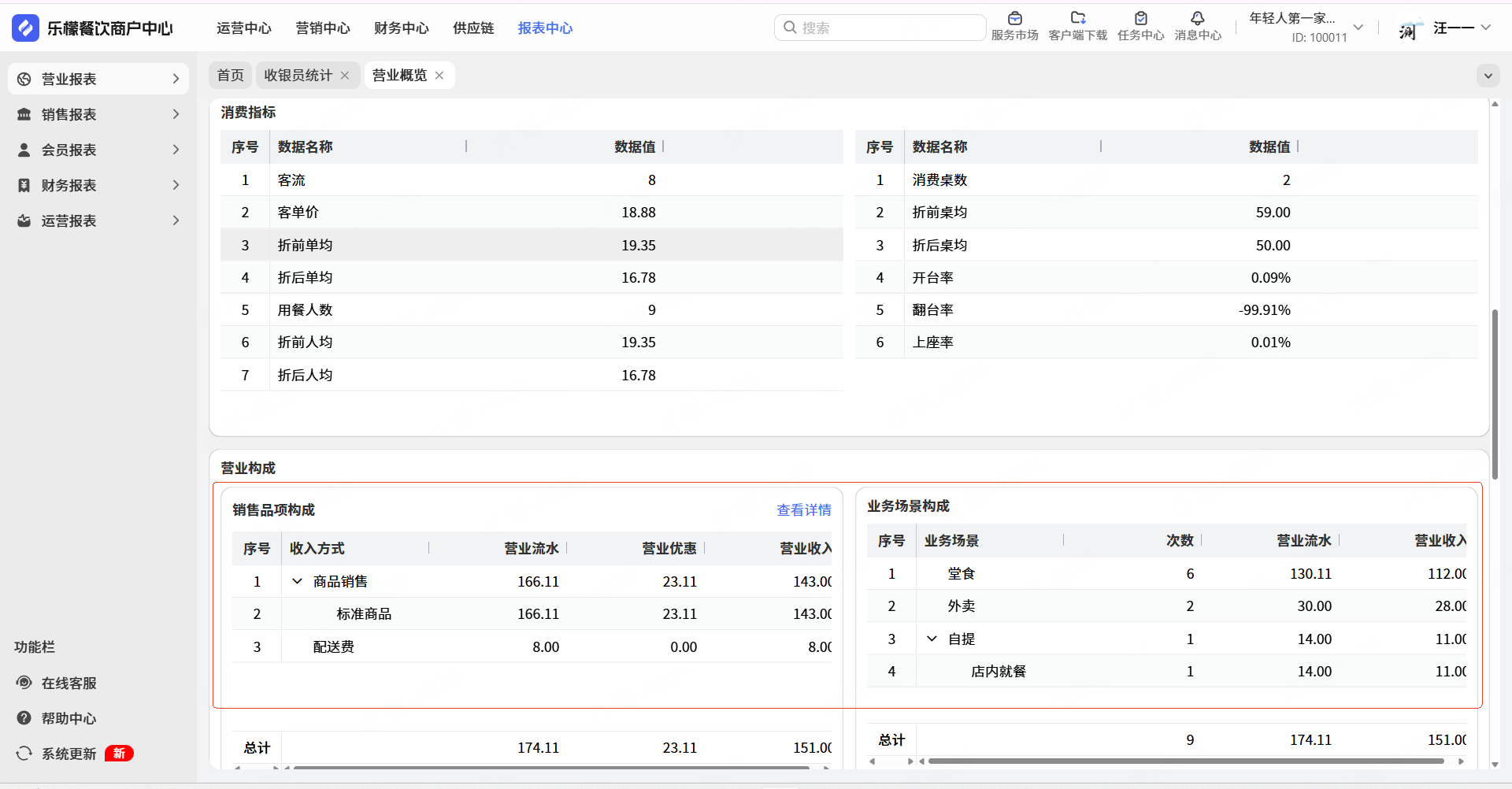Collapse the 自提 business scene row
1512x789 pixels.
coord(932,639)
